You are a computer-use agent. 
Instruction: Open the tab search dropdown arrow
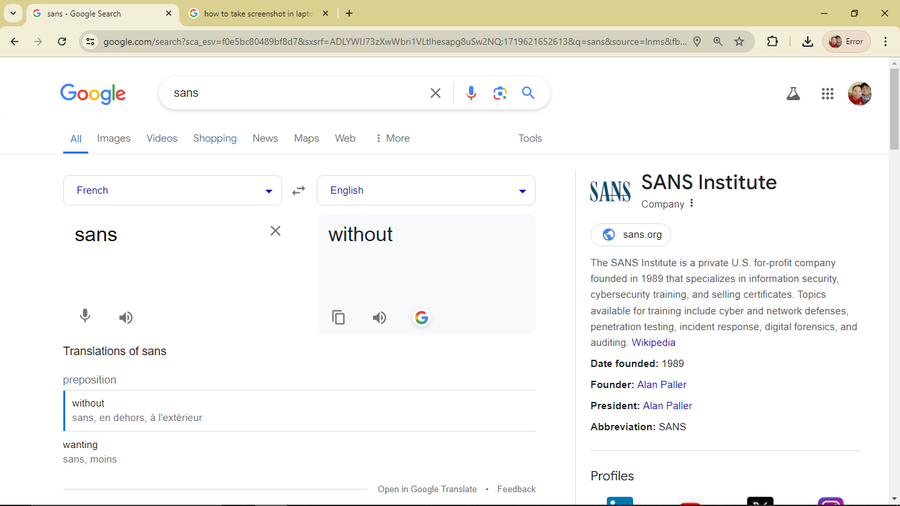coord(13,13)
